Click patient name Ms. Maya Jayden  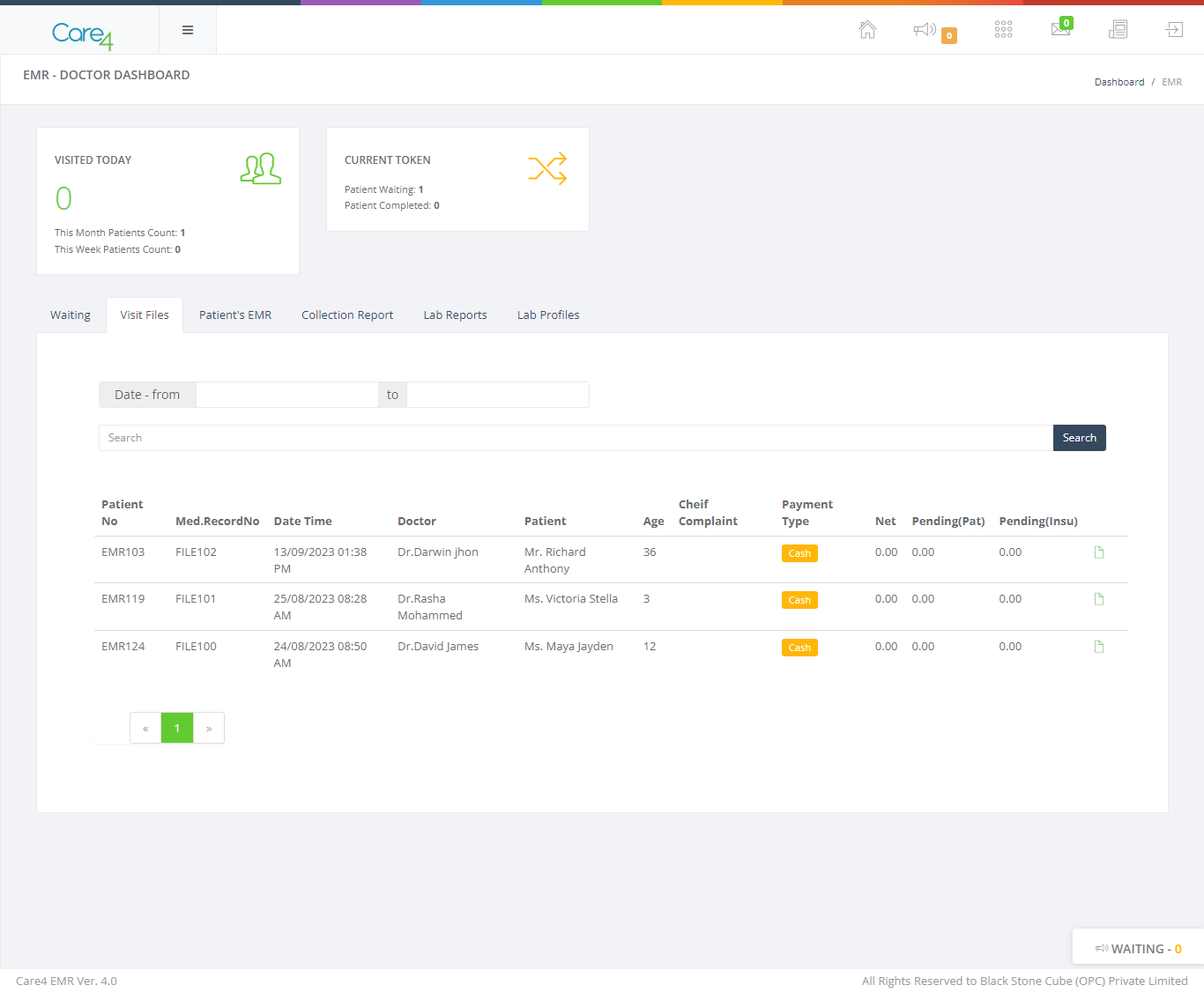click(569, 647)
